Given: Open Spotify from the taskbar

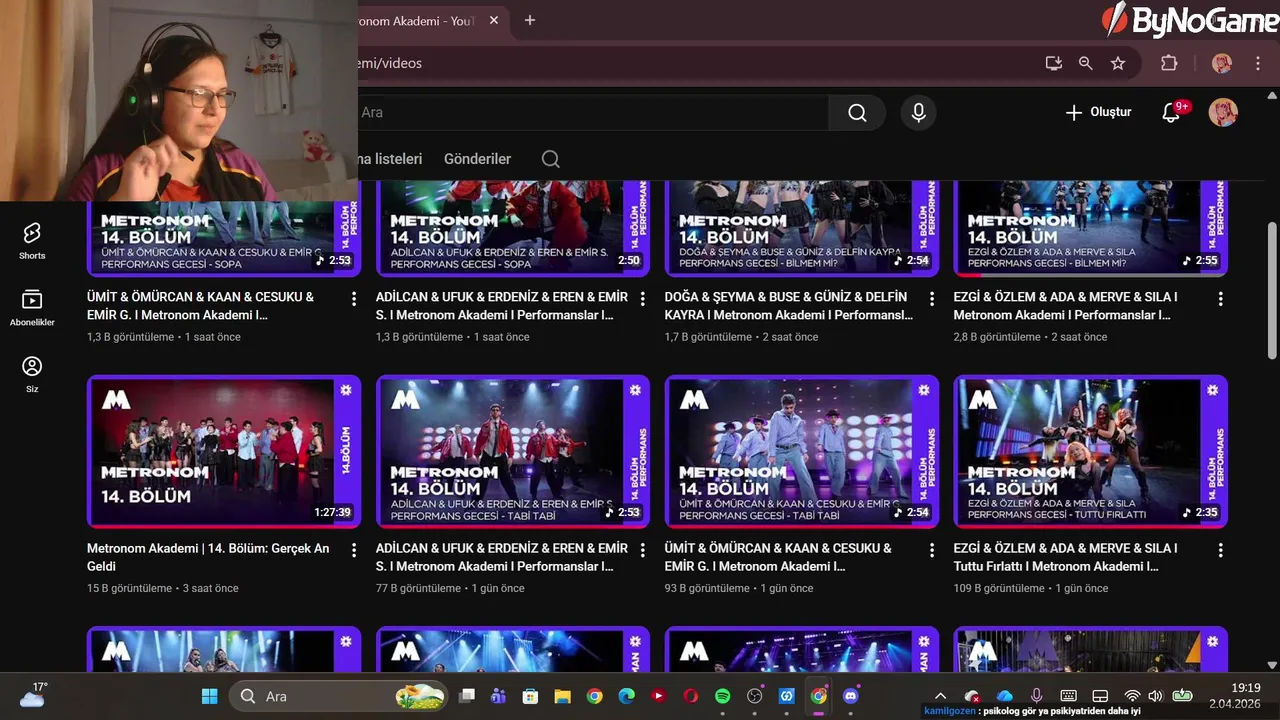Looking at the screenshot, I should (x=723, y=696).
